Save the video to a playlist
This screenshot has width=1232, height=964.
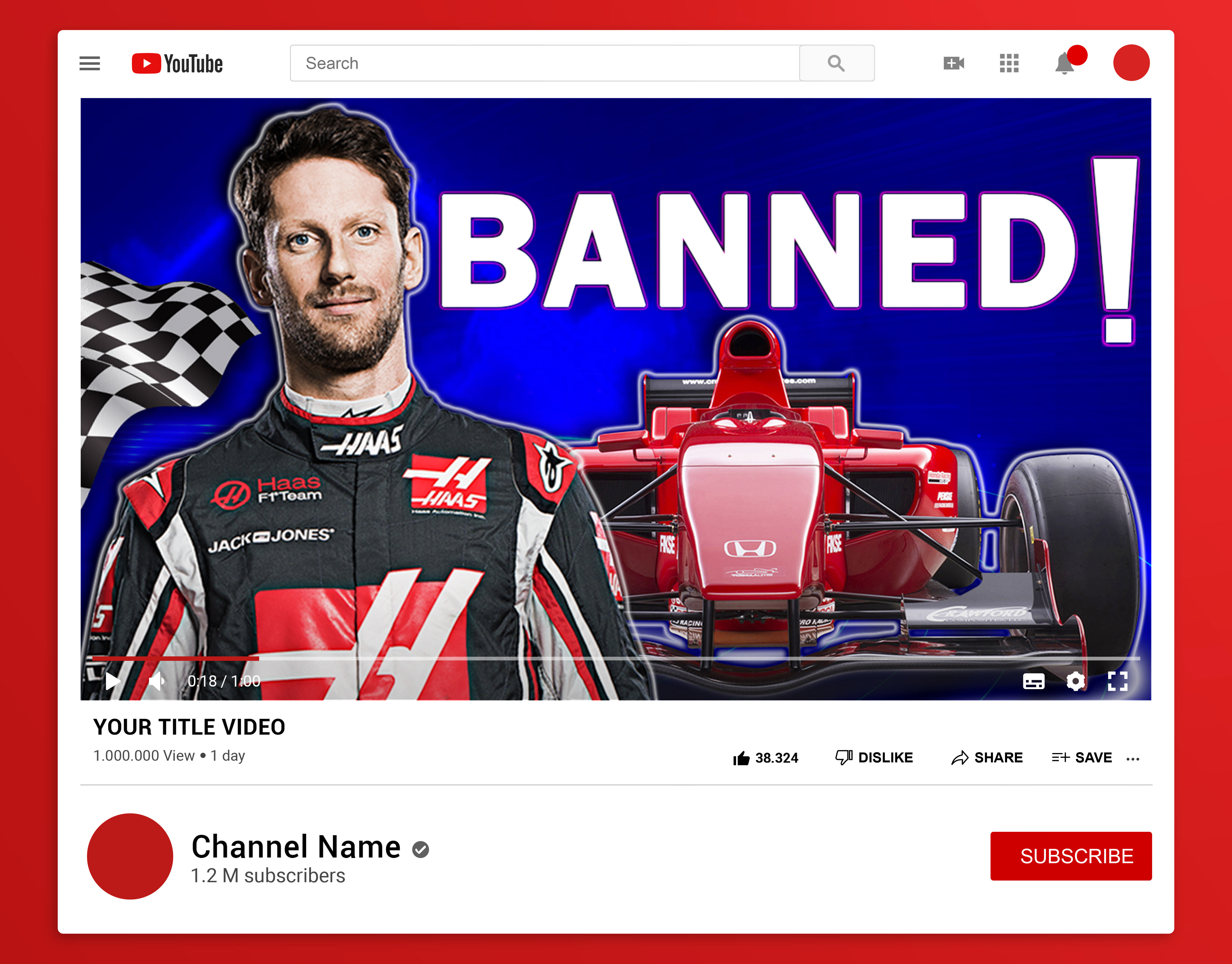tap(1081, 757)
